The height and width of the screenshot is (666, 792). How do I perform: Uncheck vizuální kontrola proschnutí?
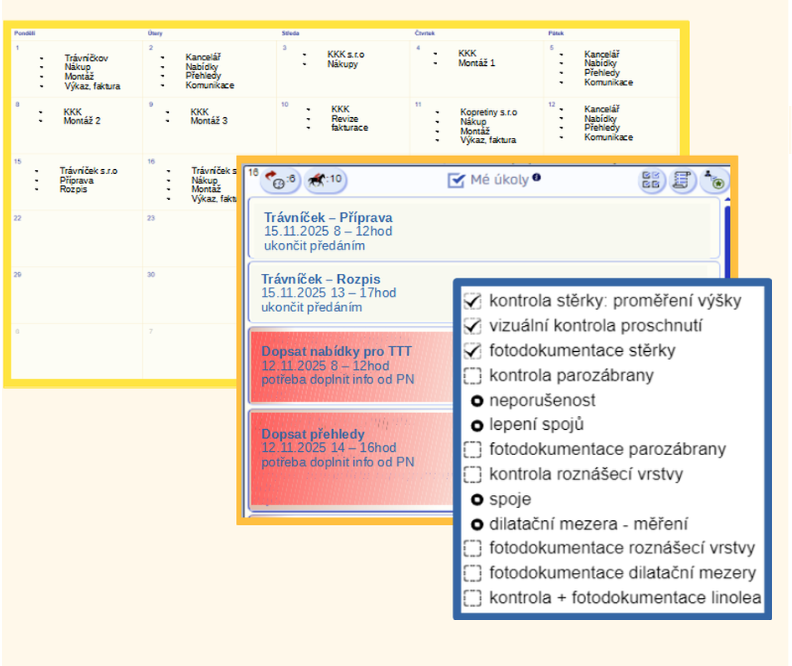(473, 326)
